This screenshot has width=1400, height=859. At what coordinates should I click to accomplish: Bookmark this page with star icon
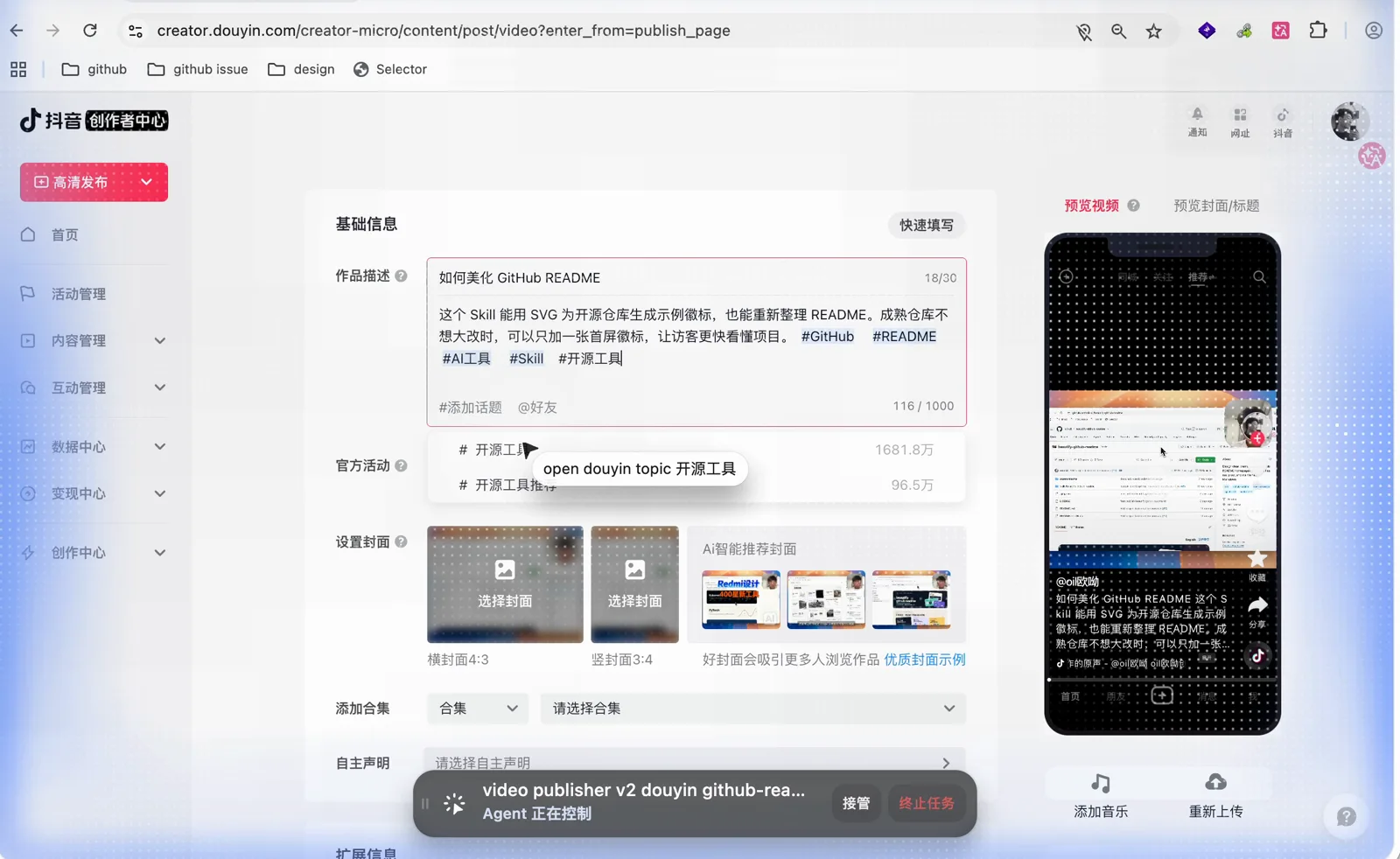1154,31
